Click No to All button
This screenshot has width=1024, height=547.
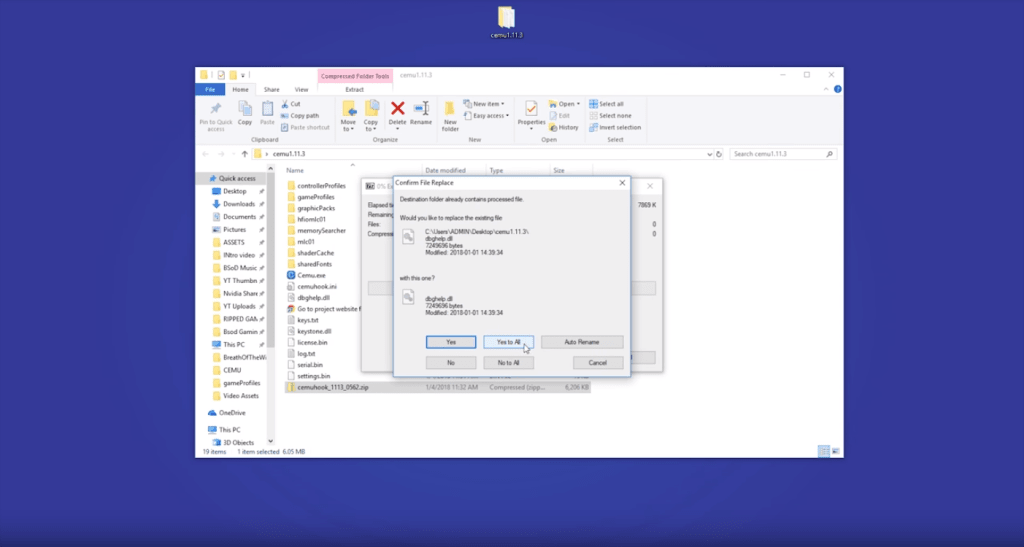tap(508, 362)
